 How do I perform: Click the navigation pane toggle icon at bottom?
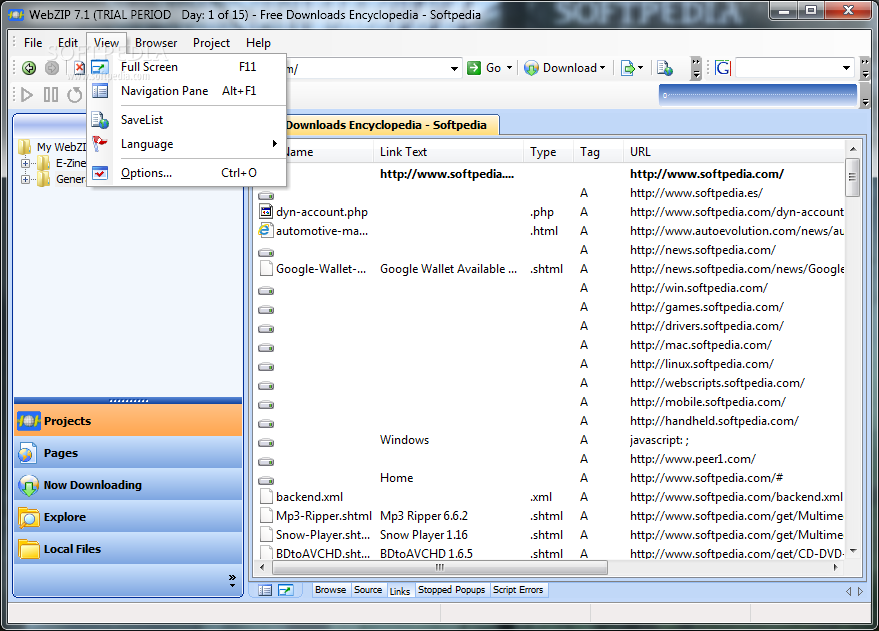tap(265, 590)
